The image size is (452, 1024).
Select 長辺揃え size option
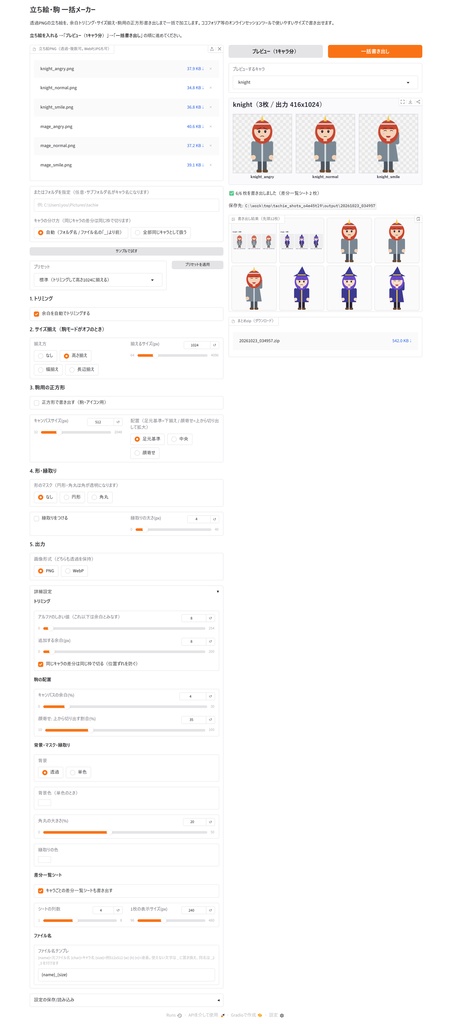pos(84,370)
